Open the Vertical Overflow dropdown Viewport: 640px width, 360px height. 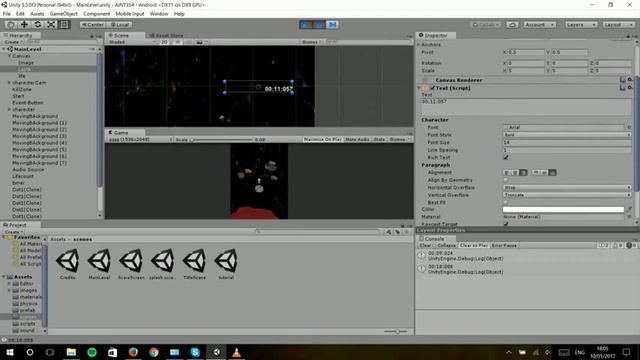tap(567, 195)
